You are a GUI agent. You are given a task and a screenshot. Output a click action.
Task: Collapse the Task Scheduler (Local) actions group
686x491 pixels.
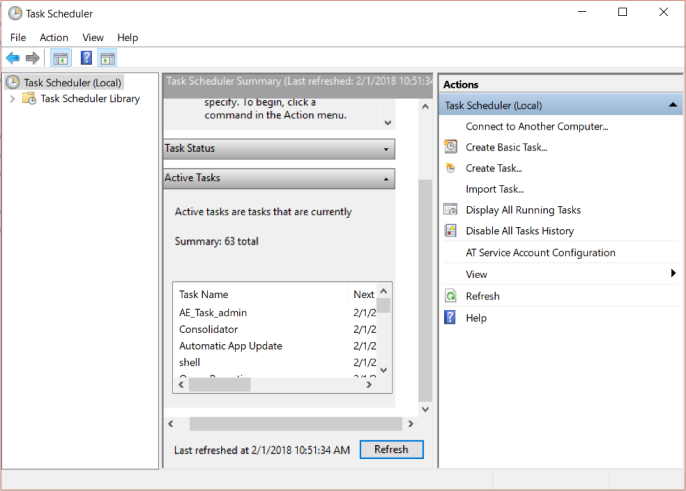[x=673, y=105]
